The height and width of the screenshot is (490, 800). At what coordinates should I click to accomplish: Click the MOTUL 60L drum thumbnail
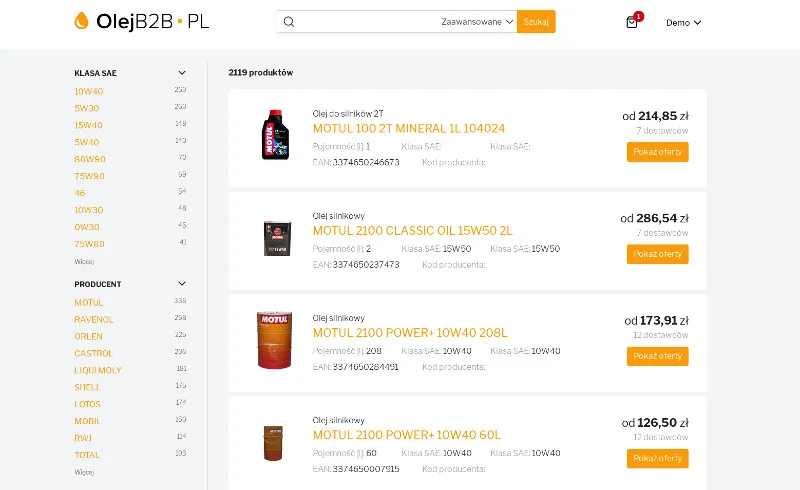[x=273, y=443]
